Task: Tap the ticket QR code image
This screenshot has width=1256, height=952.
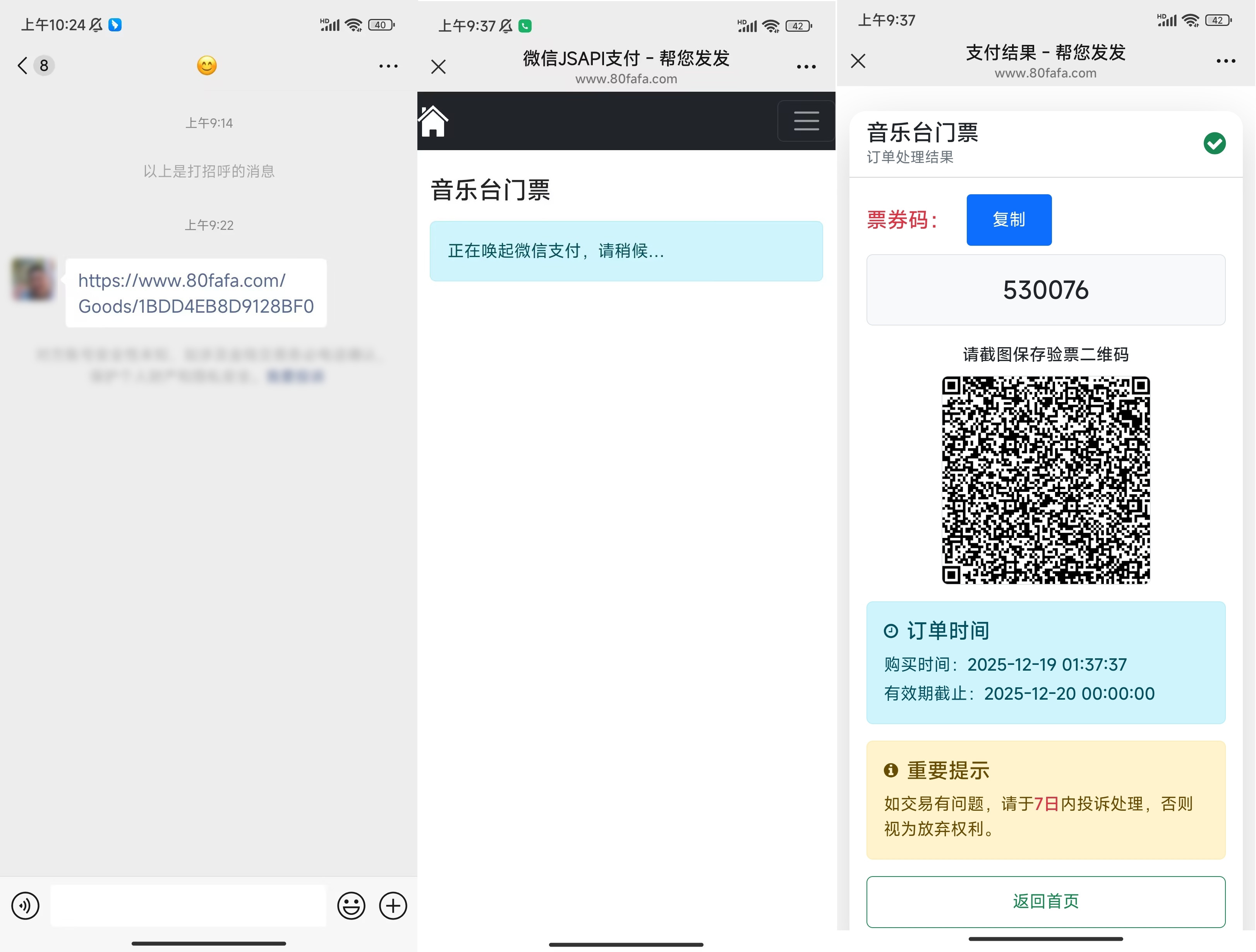Action: (x=1045, y=480)
